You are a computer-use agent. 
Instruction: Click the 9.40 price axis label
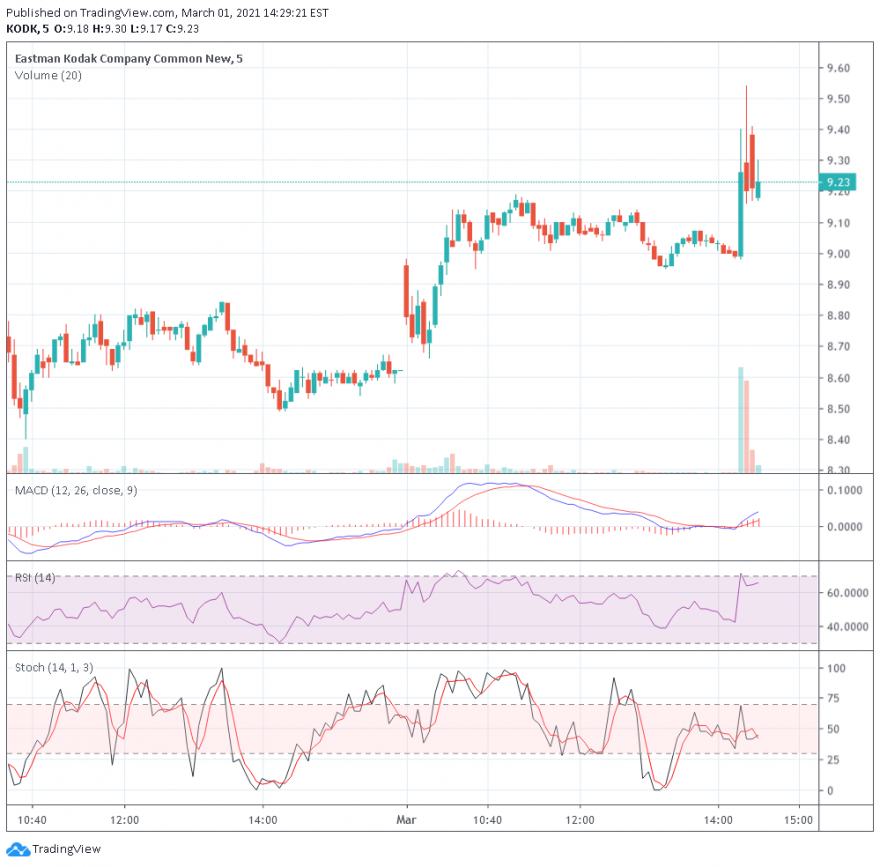[838, 130]
